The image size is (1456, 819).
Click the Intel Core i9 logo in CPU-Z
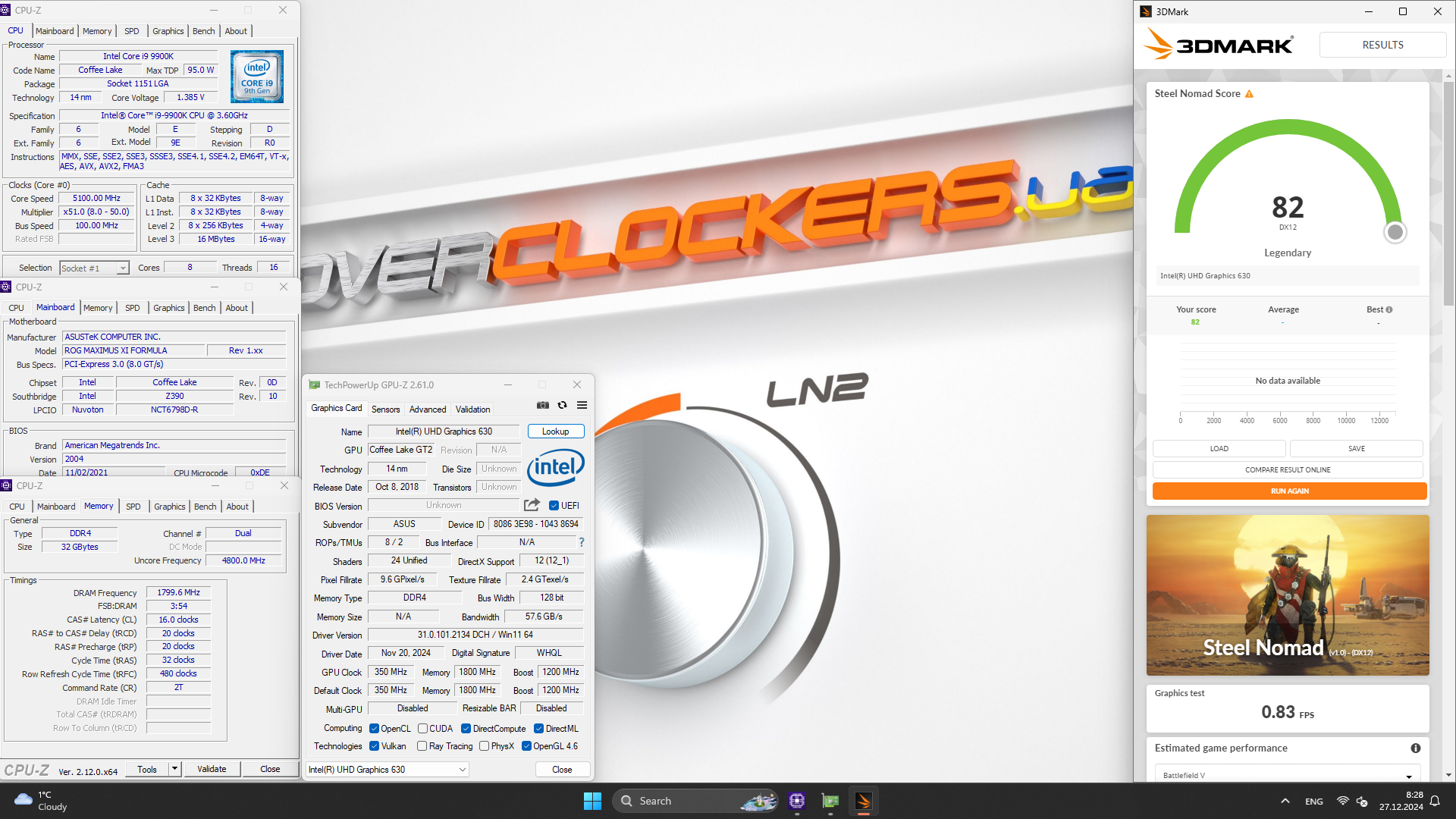[x=257, y=77]
